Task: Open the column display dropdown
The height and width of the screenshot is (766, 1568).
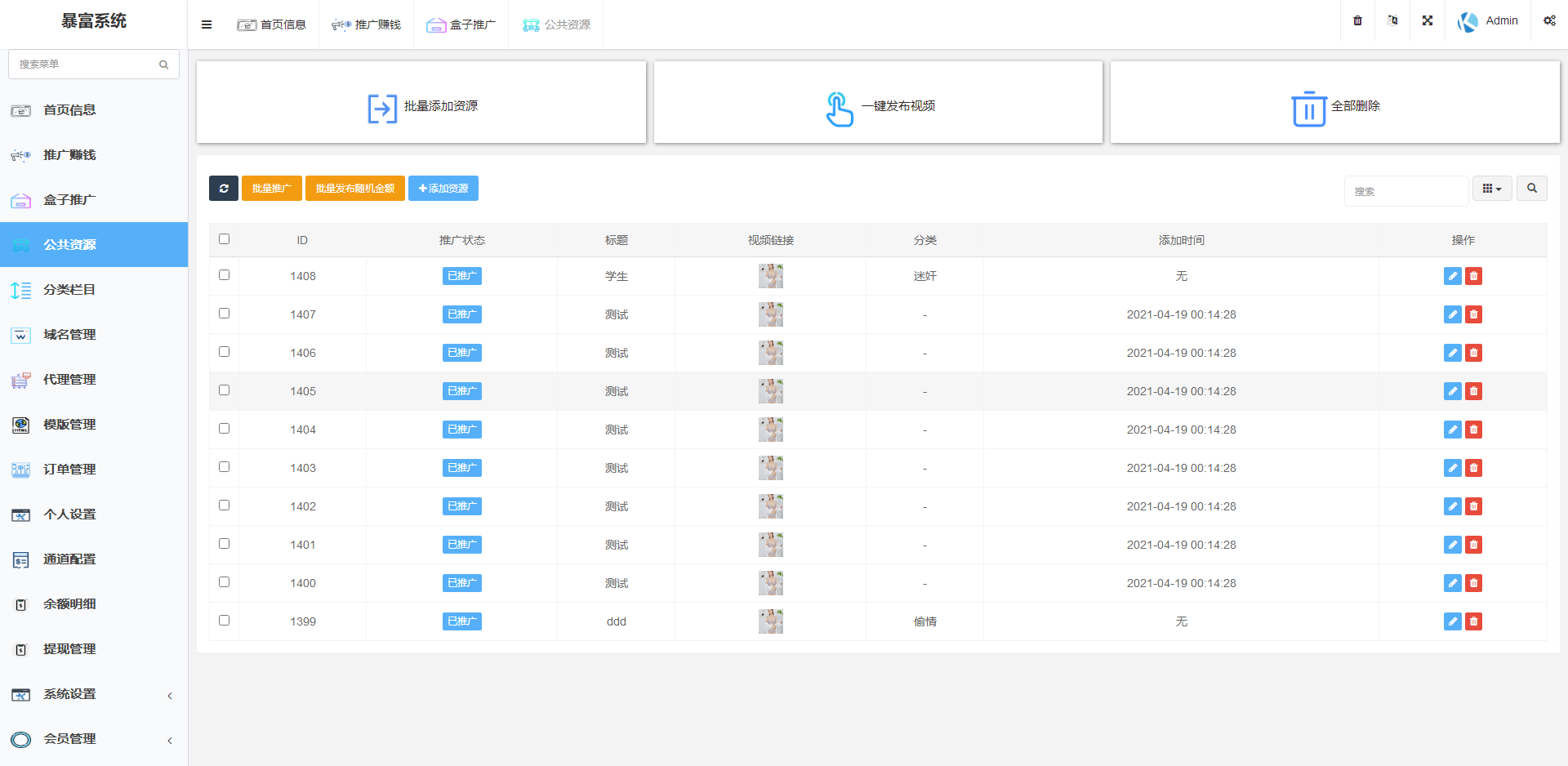Action: coord(1491,189)
